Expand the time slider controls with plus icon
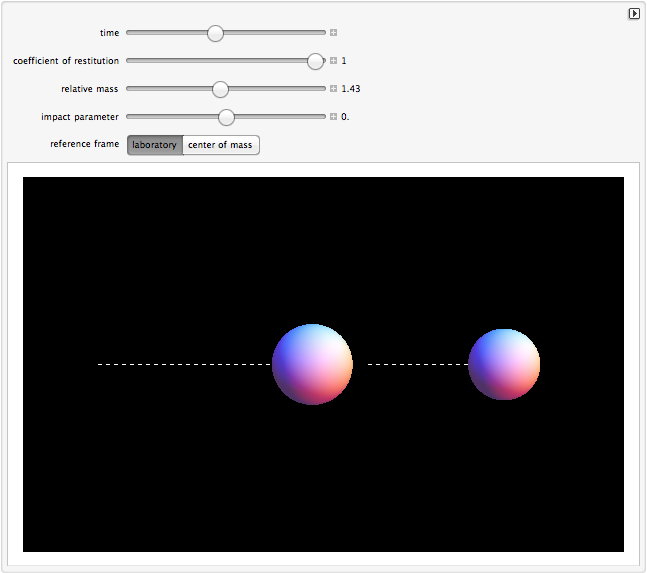This screenshot has height=573, width=647. (x=333, y=33)
